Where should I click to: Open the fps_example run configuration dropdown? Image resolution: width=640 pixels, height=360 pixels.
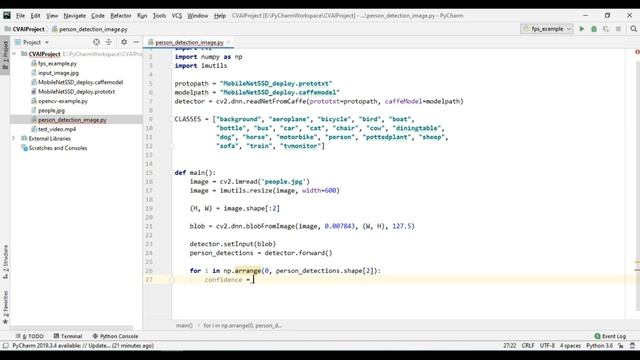coord(547,29)
